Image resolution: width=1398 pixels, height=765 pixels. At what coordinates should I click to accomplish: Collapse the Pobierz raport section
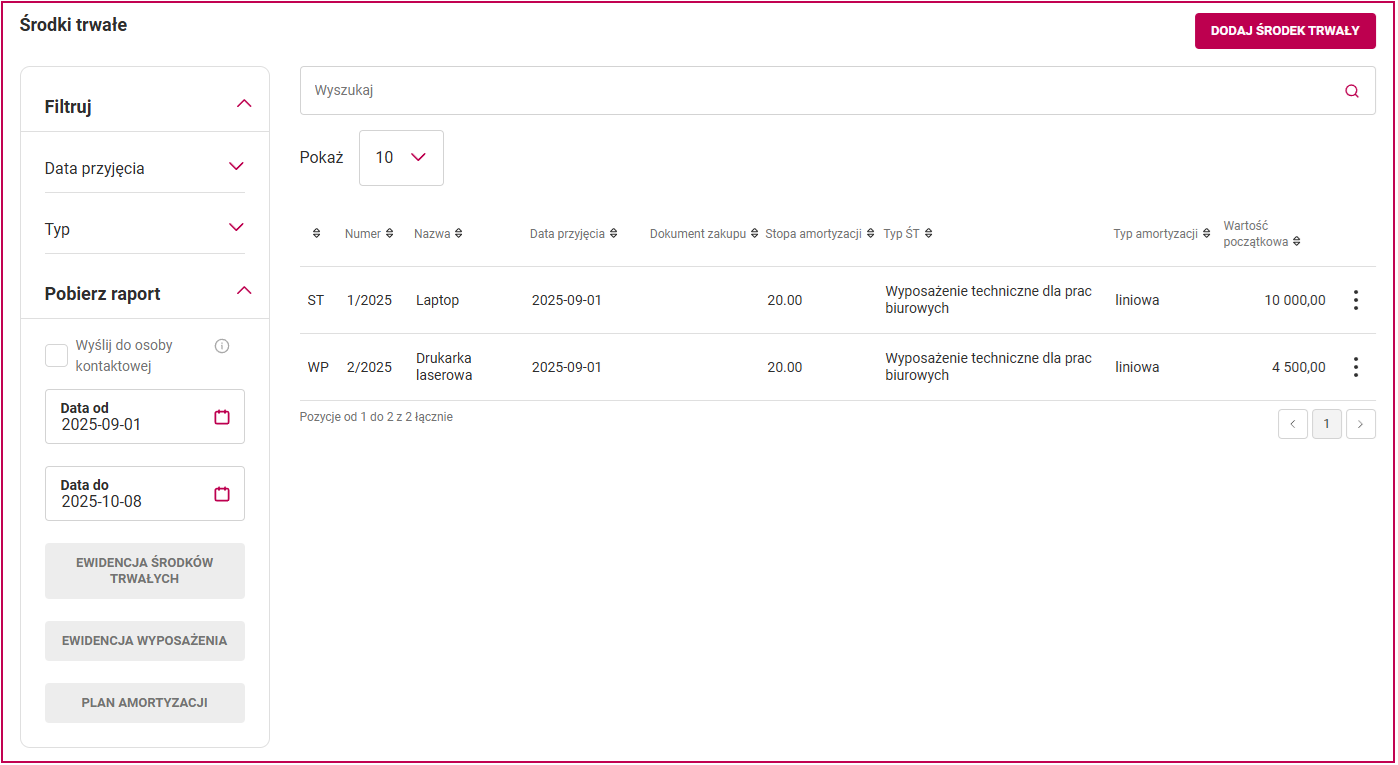click(x=244, y=291)
